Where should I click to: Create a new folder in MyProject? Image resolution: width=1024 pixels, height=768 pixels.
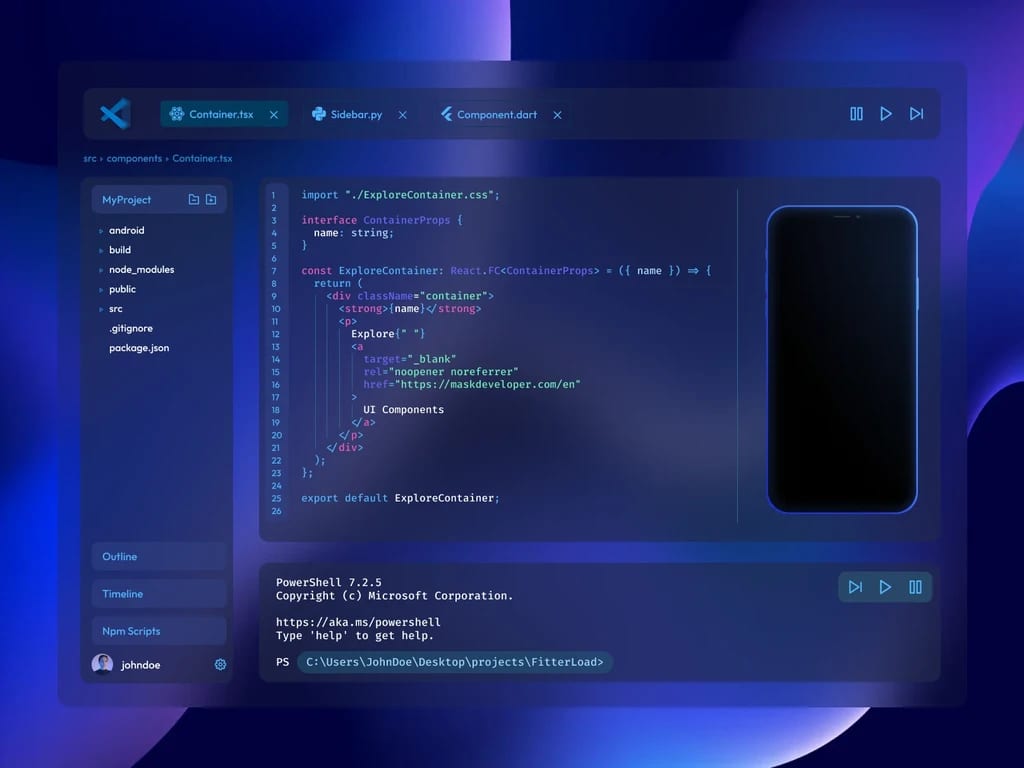tap(211, 199)
